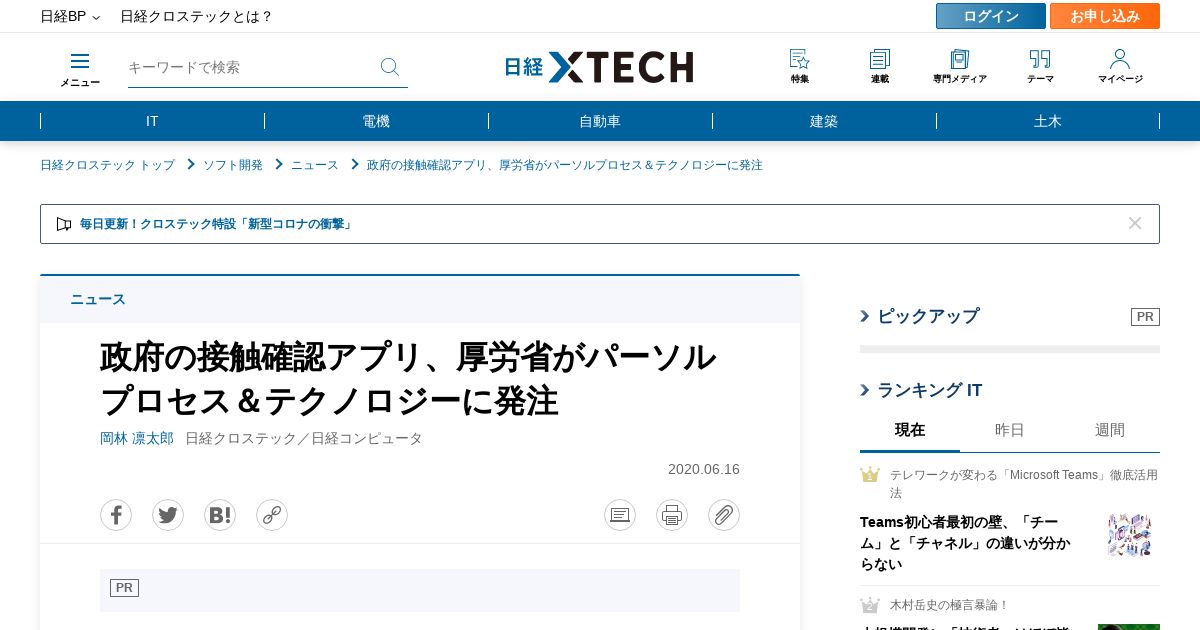Click the ランキング IT heading

[930, 390]
